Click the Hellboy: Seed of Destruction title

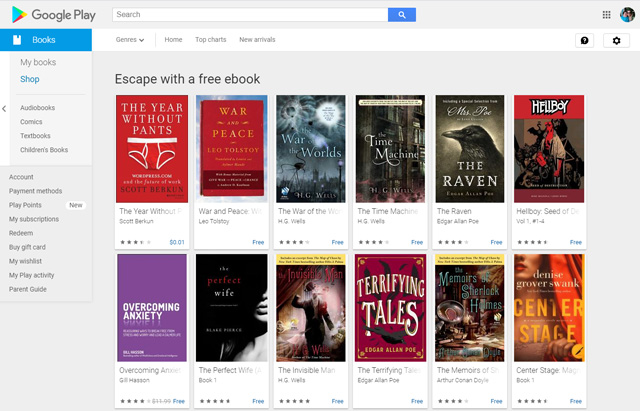[548, 211]
